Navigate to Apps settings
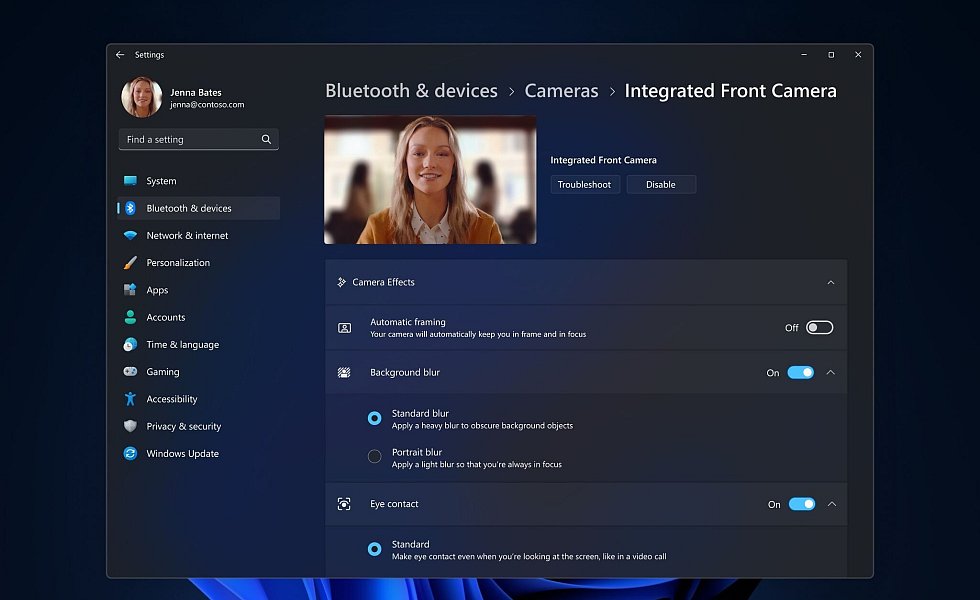Image resolution: width=980 pixels, height=600 pixels. click(199, 290)
